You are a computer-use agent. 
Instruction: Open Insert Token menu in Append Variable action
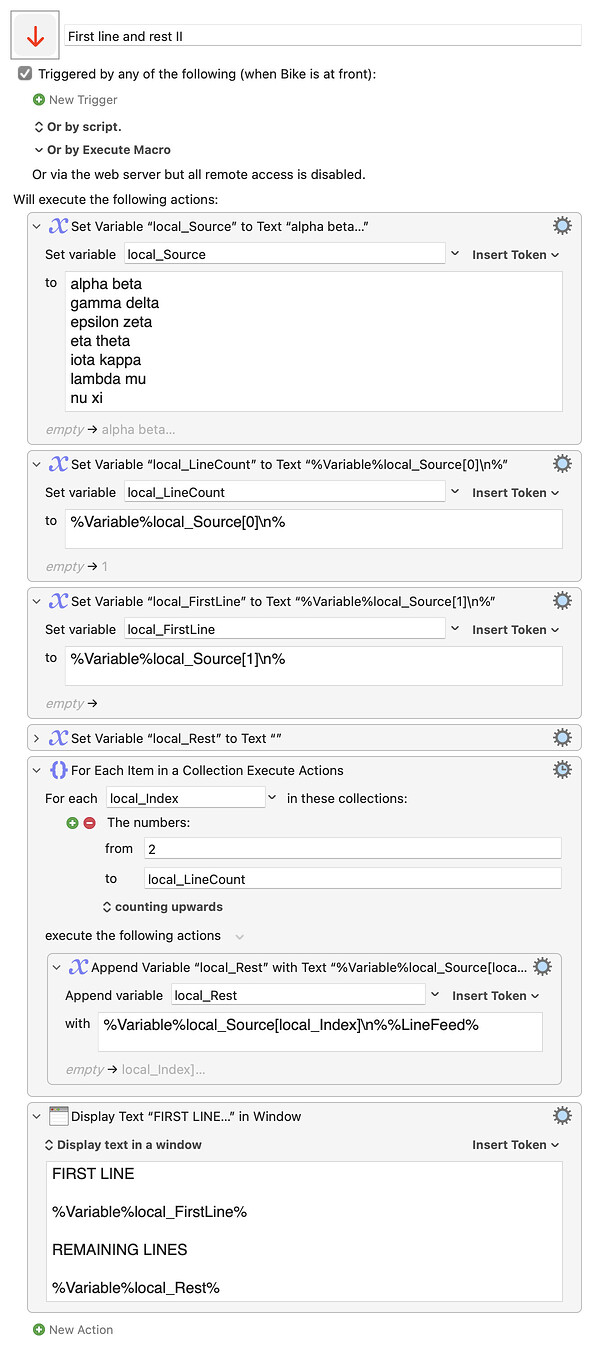point(495,996)
